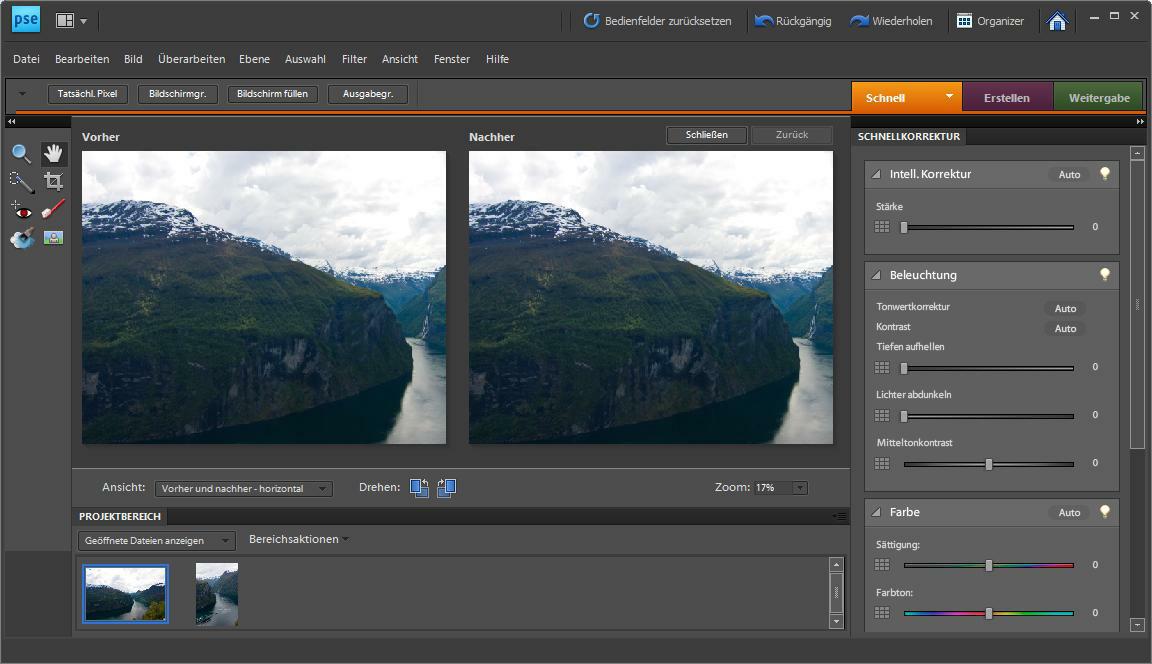Activate the blue sky brush tool

[x=21, y=238]
